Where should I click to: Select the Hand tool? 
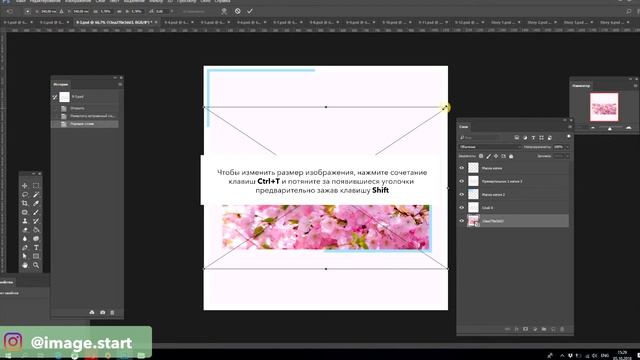(x=24, y=265)
